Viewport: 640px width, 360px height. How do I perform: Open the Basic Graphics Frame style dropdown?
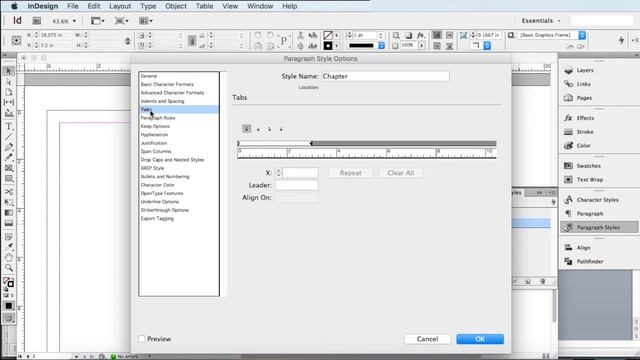tap(582, 35)
